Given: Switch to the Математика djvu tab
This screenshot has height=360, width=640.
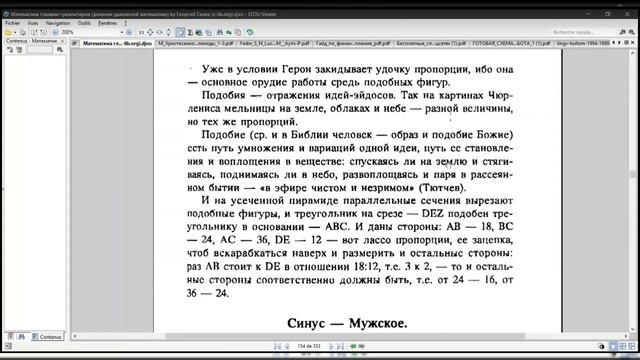Looking at the screenshot, I should click(117, 43).
